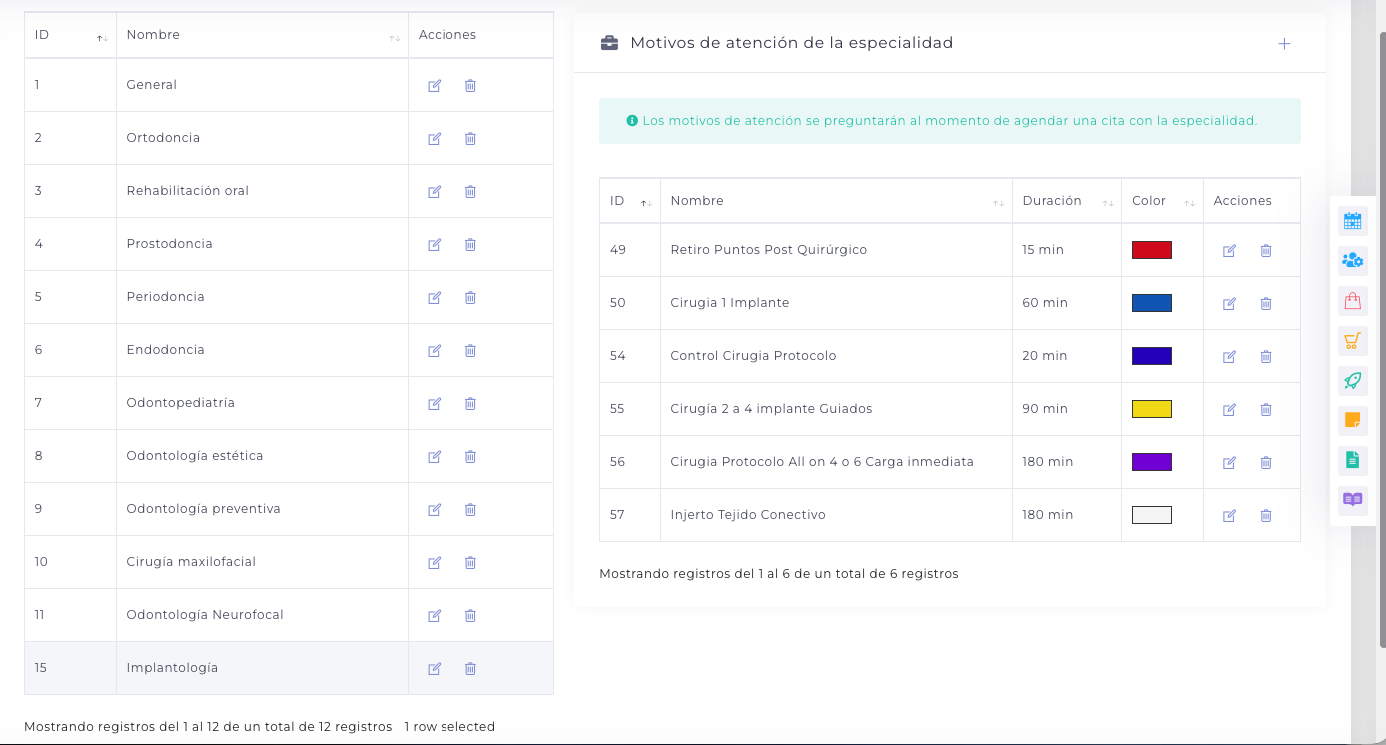
Task: Delete Odontología estética row
Action: (470, 457)
